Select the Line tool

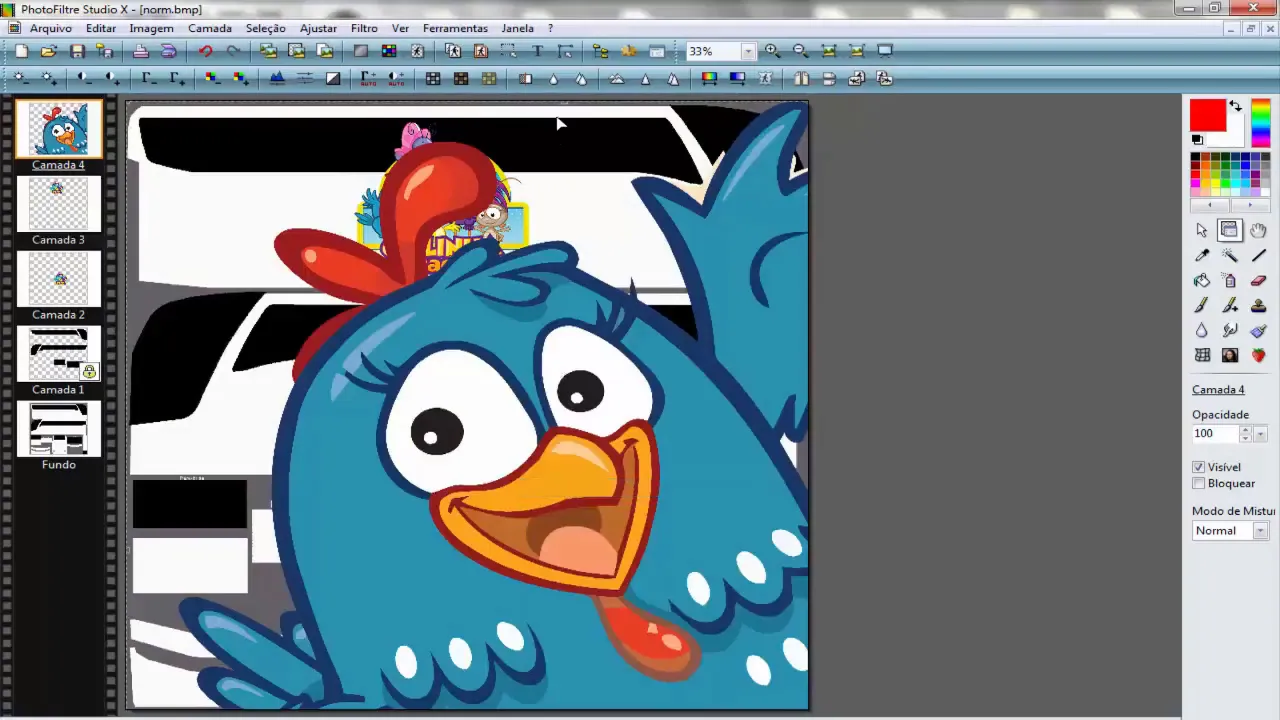coord(1258,255)
